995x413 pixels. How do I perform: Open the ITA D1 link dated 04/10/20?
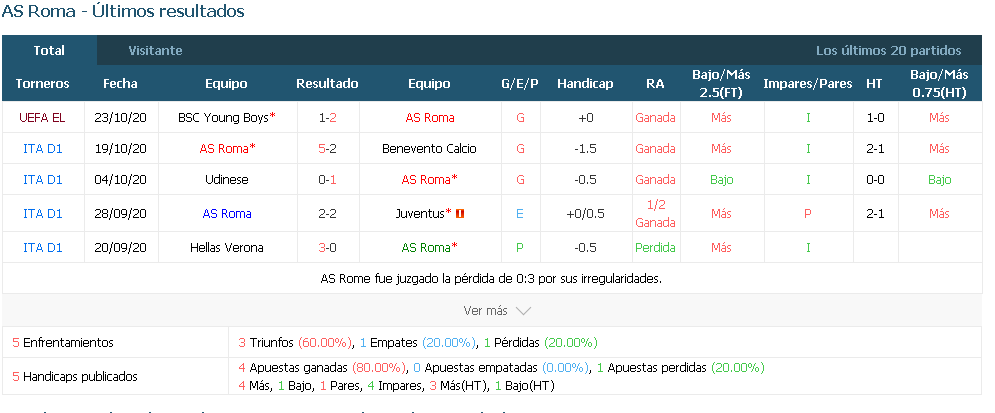pos(43,180)
